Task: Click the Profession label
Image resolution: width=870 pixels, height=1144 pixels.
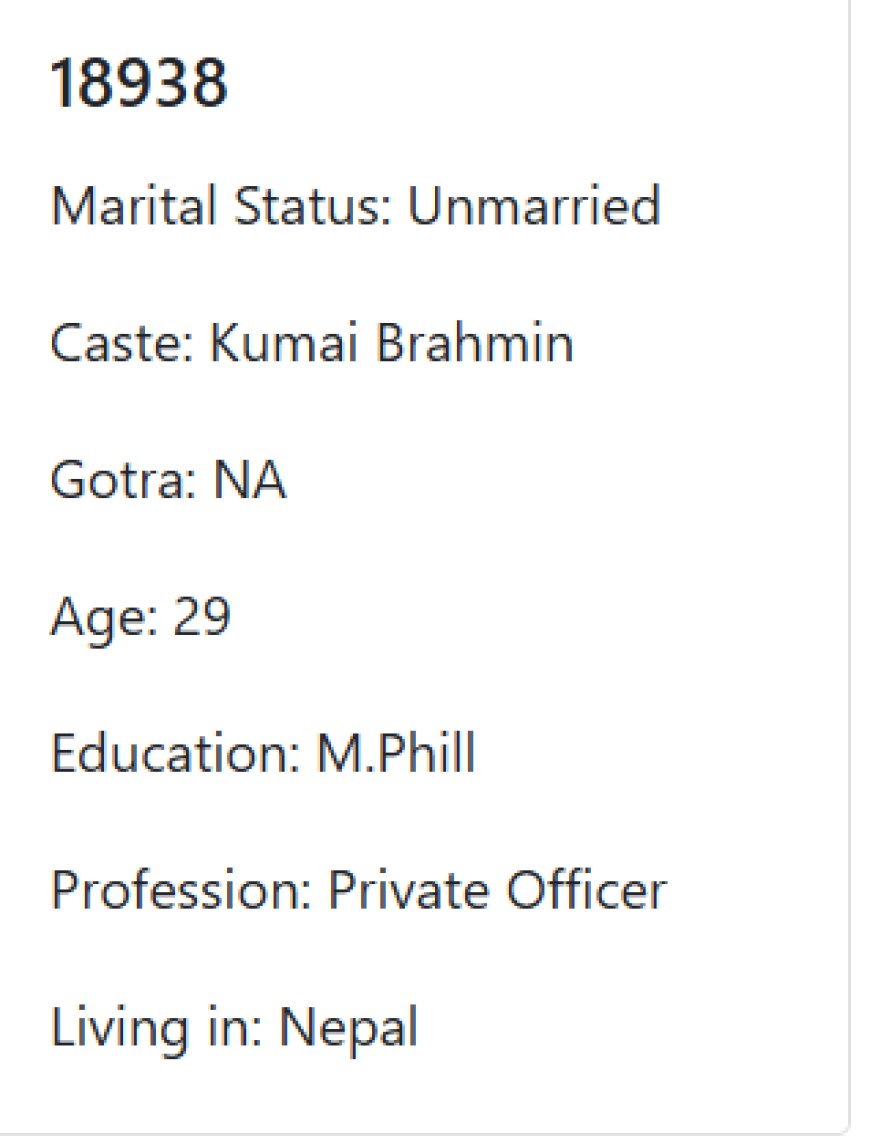Action: point(182,890)
